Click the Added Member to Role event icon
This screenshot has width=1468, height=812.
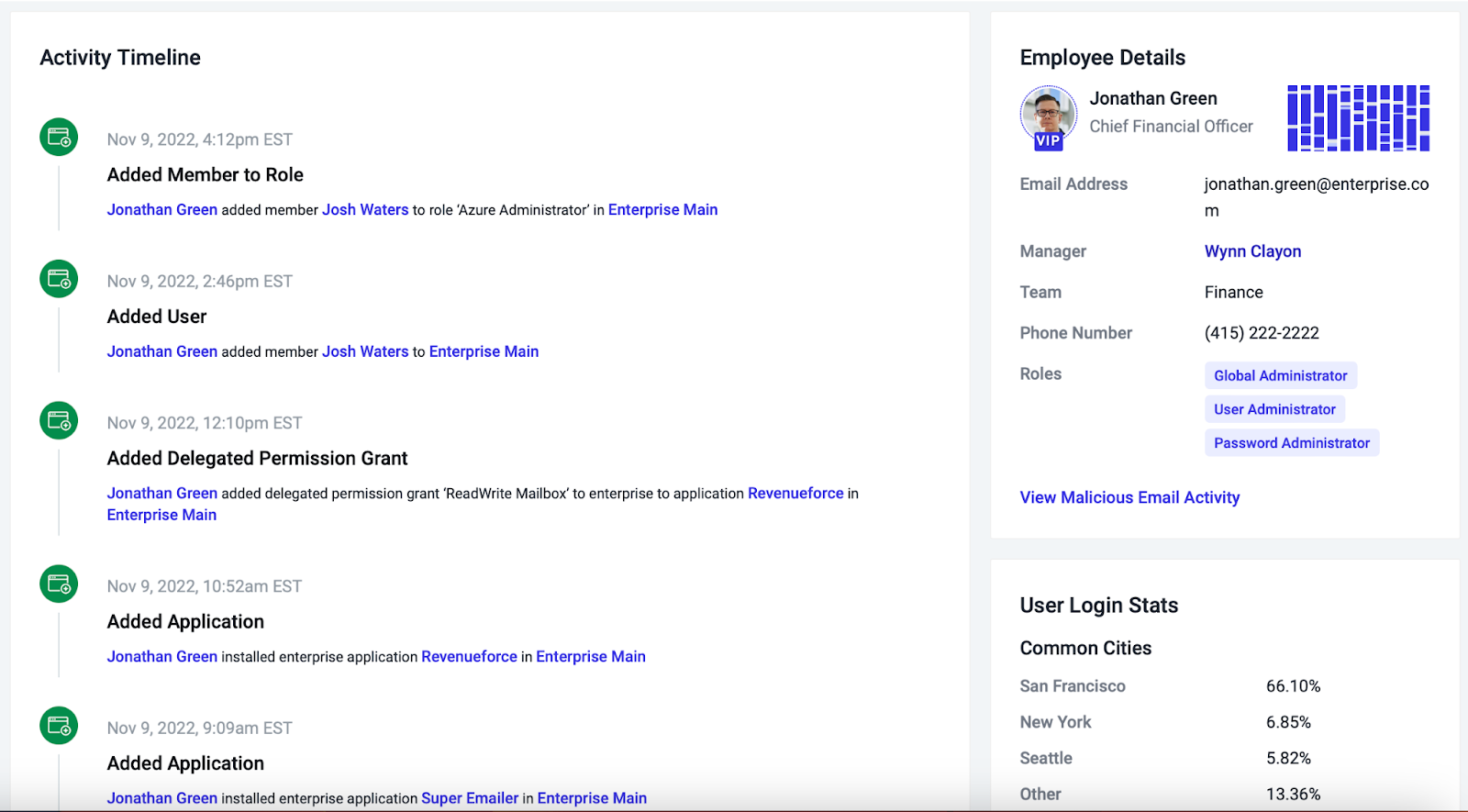click(59, 138)
